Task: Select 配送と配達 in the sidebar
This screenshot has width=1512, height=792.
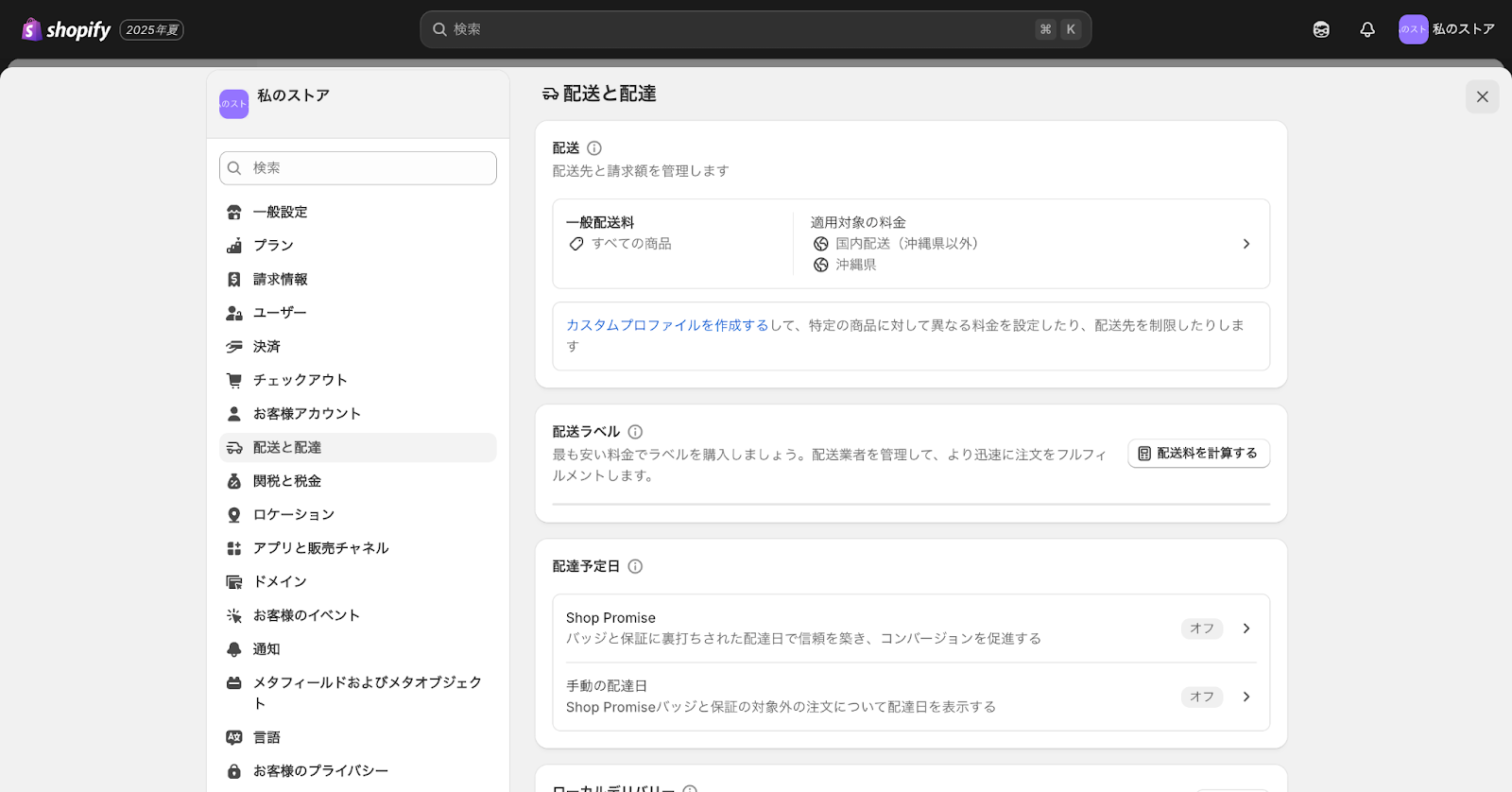Action: (x=358, y=448)
